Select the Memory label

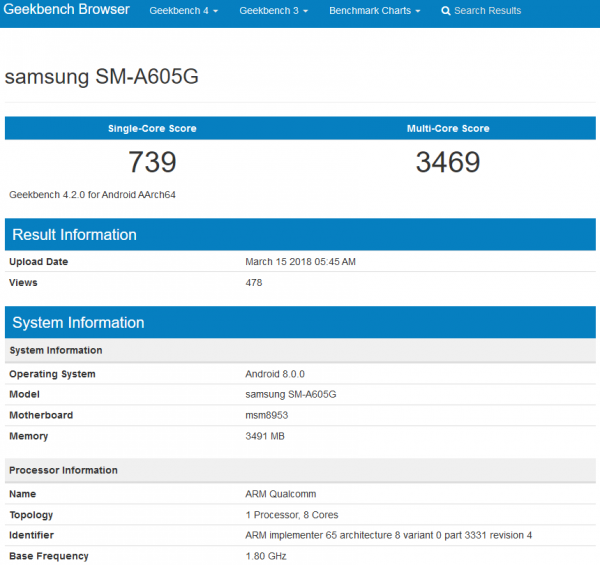tap(29, 436)
